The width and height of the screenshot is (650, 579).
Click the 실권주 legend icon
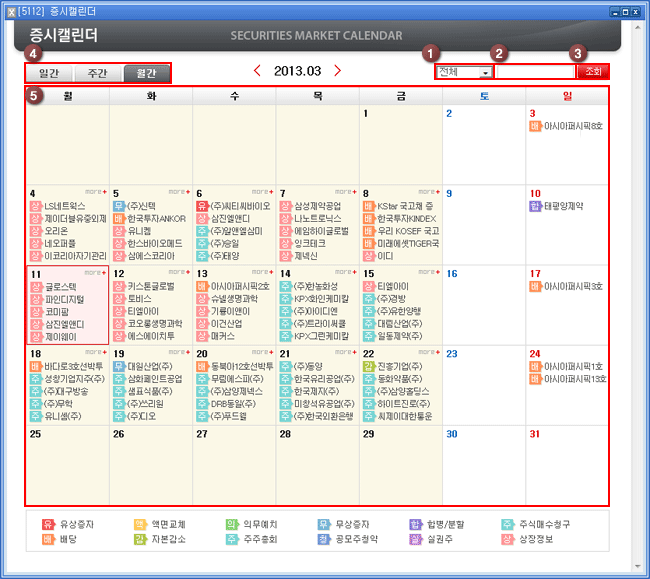pos(416,540)
